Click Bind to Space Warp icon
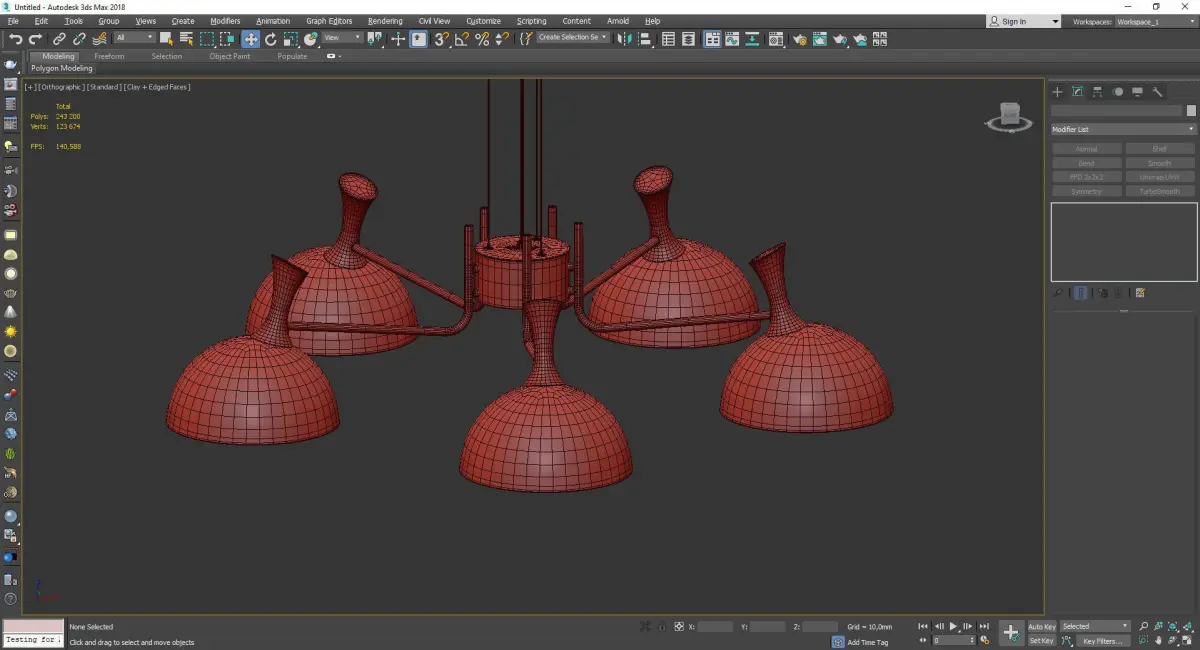Screen dimensions: 1200x650 point(100,39)
